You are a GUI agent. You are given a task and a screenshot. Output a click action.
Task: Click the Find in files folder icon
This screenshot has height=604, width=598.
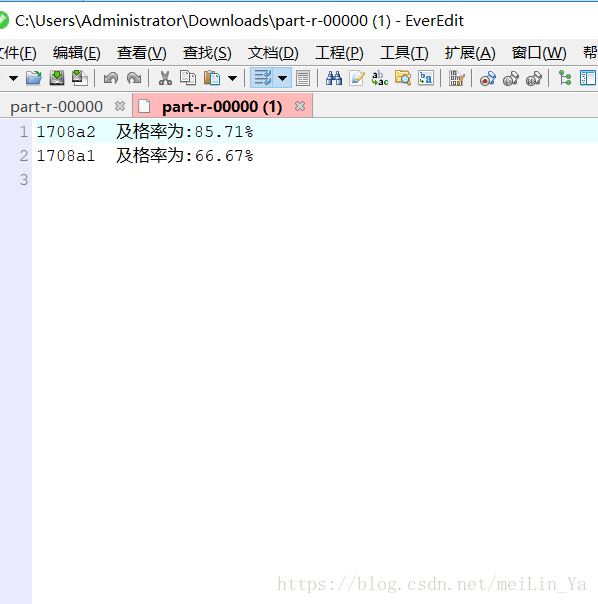coord(403,78)
